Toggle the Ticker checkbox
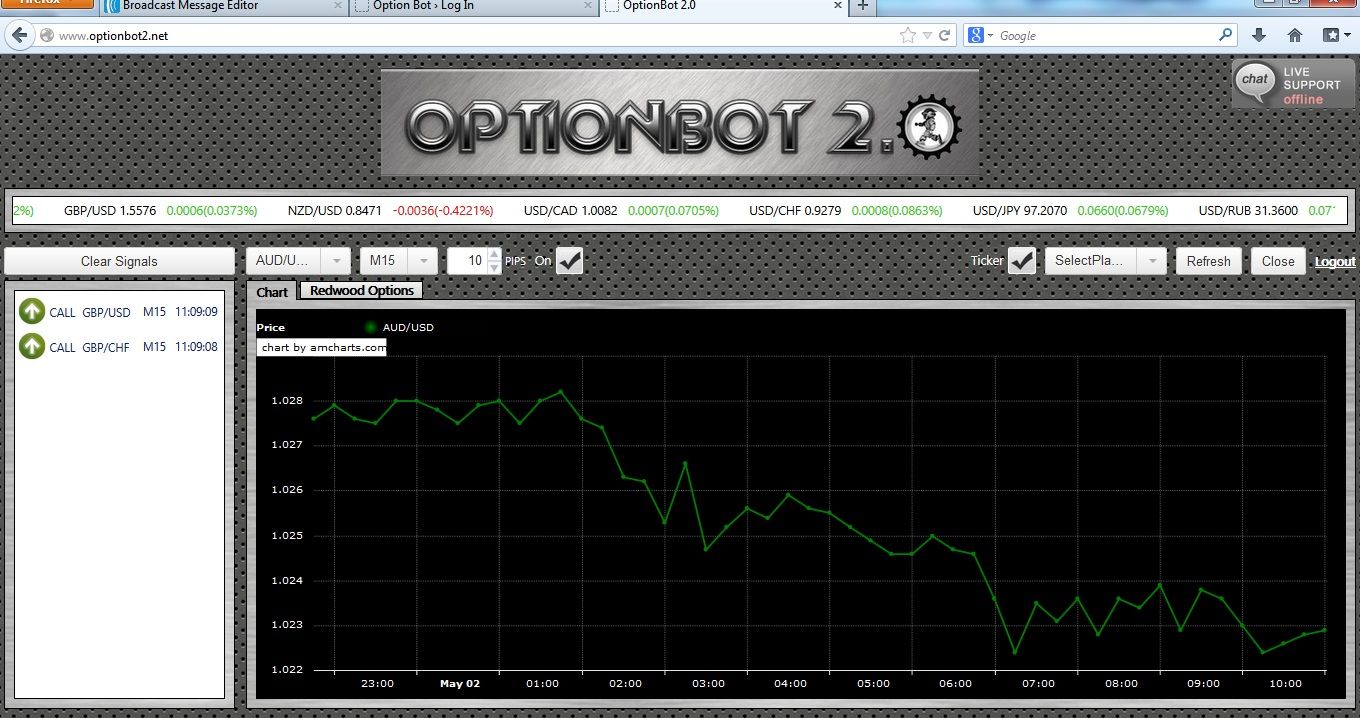Image resolution: width=1360 pixels, height=718 pixels. (x=1022, y=261)
